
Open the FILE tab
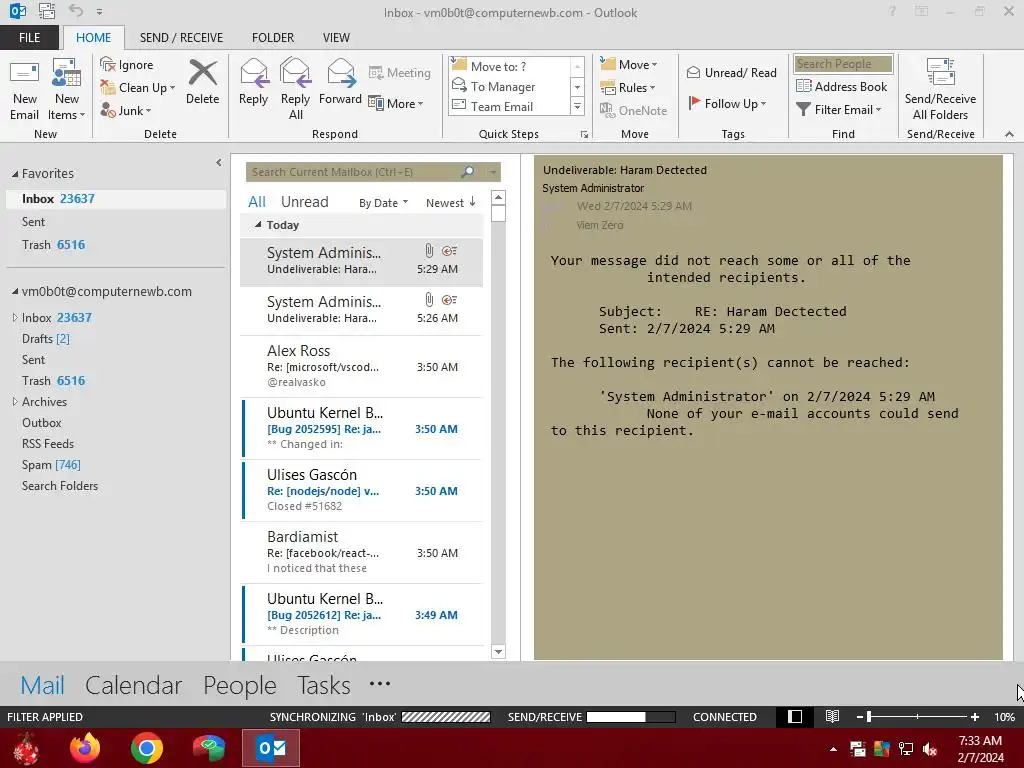click(29, 37)
